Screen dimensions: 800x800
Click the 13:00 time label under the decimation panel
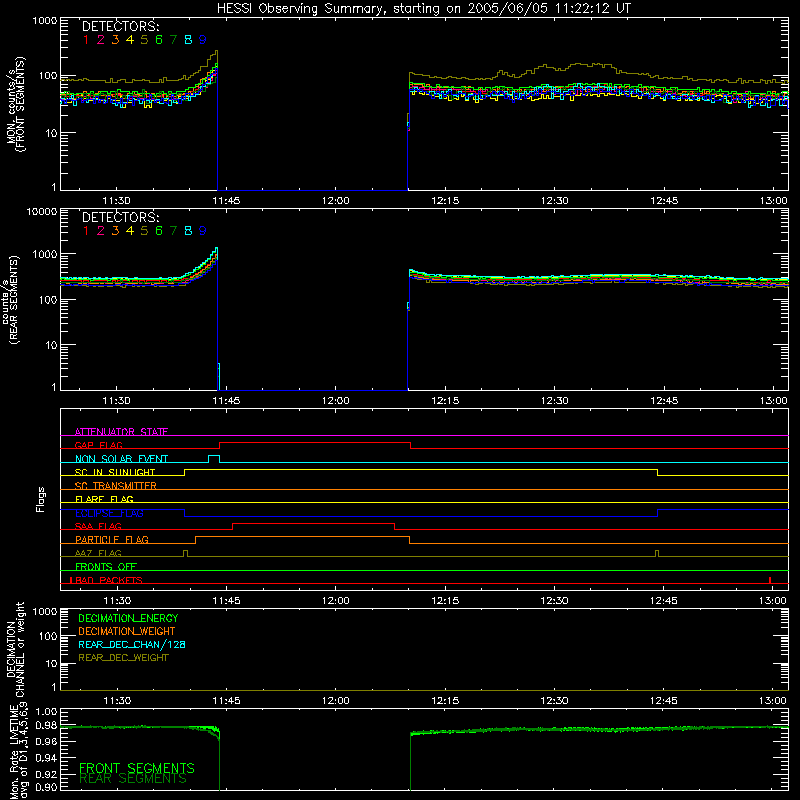773,701
